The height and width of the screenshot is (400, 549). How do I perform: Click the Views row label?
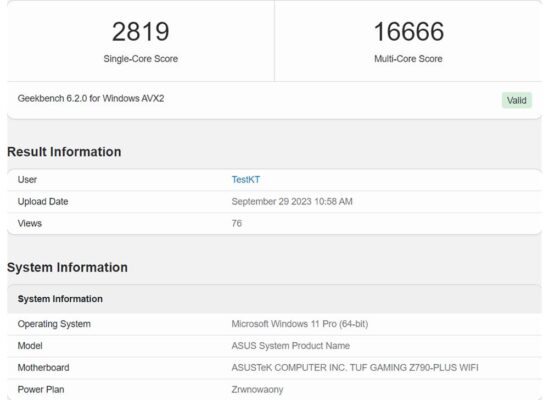pyautogui.click(x=30, y=223)
